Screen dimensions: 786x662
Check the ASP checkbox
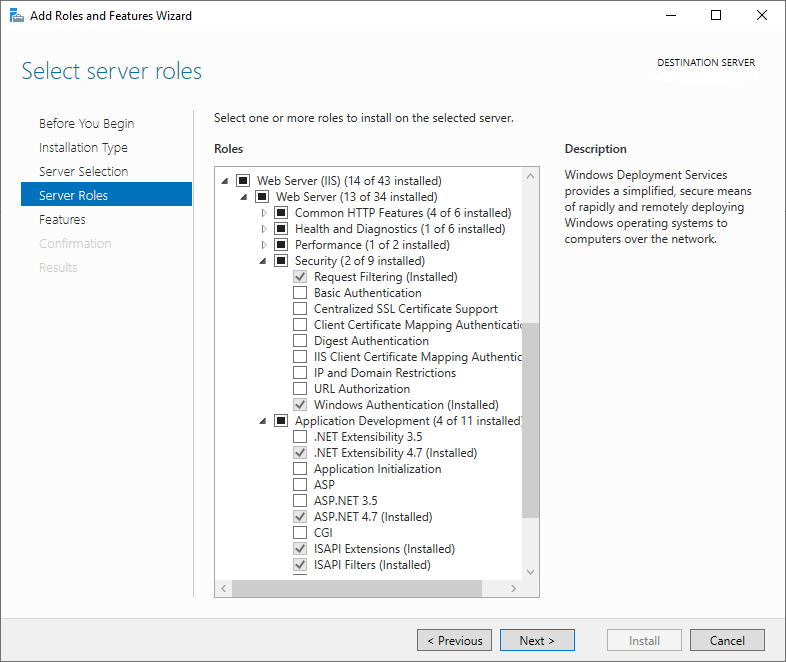(300, 485)
